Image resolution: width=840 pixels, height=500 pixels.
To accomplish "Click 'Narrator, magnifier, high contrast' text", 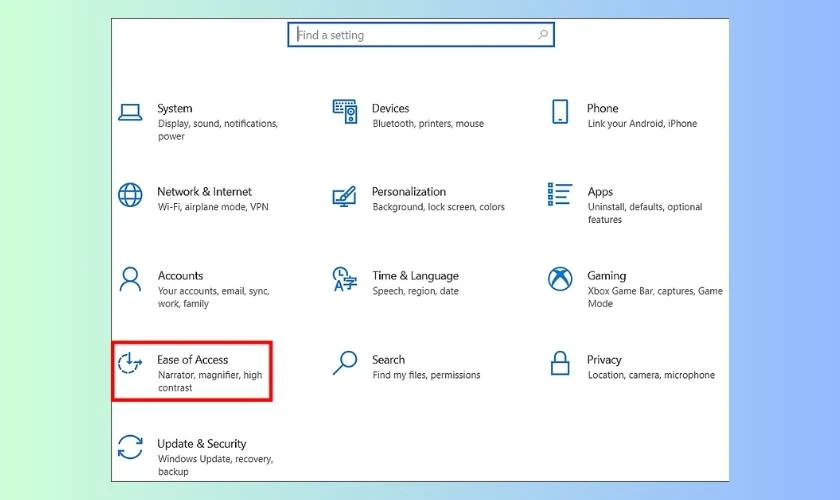I will click(210, 381).
